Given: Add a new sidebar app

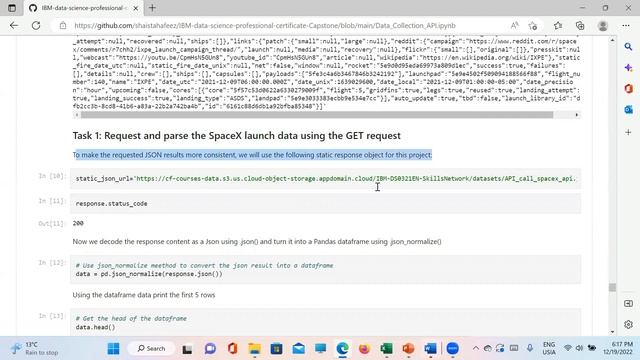Looking at the screenshot, I should click(x=628, y=132).
